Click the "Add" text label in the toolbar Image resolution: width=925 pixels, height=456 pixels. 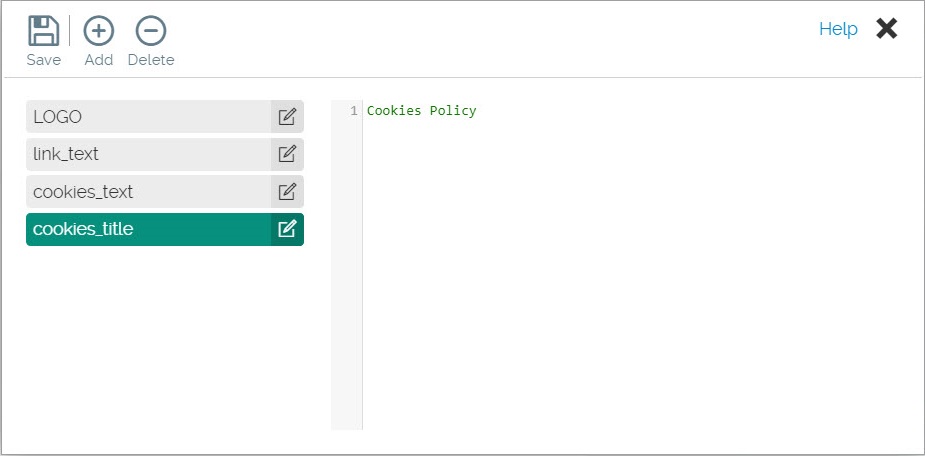click(x=98, y=60)
